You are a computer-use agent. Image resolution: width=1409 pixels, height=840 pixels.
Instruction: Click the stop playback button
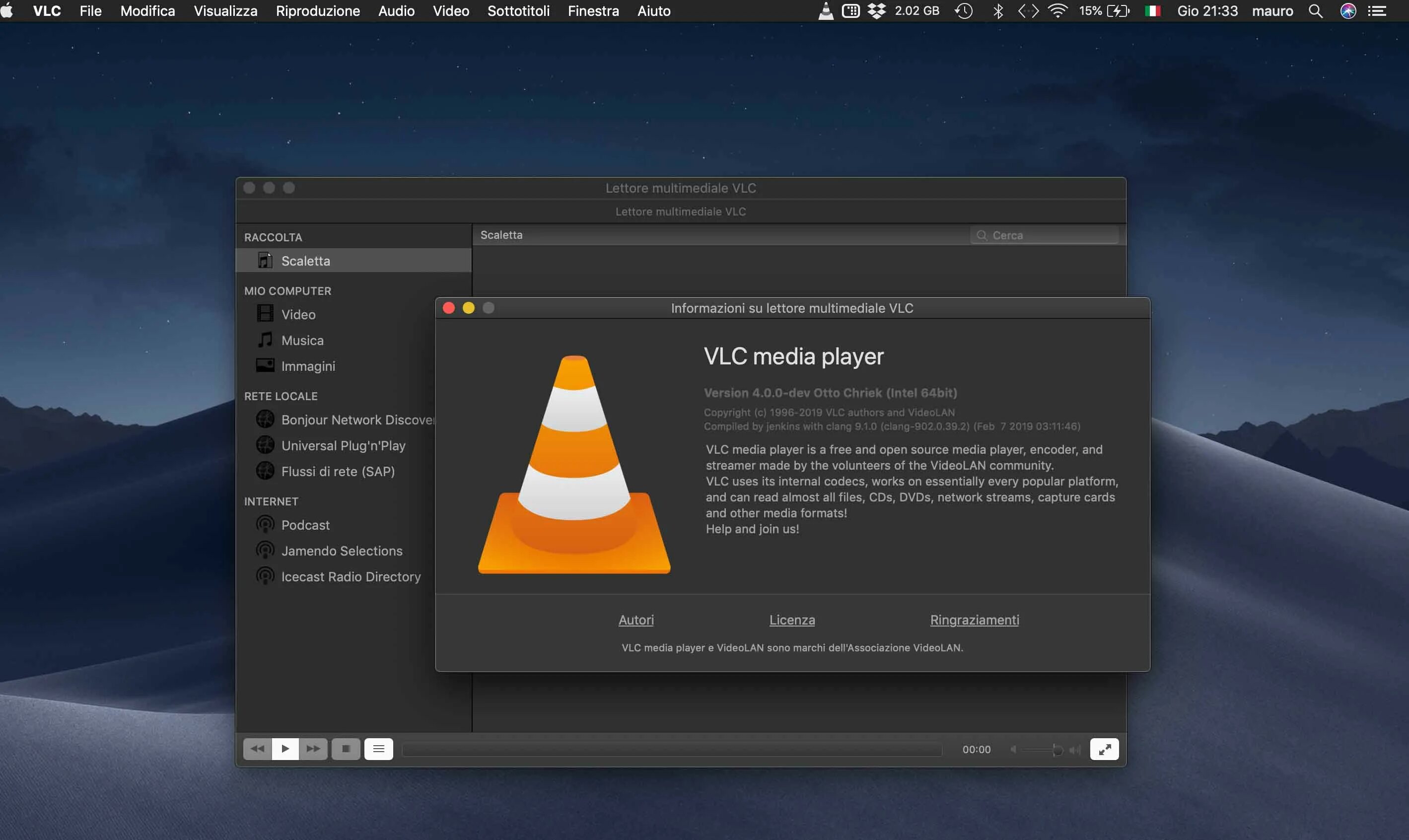(346, 749)
